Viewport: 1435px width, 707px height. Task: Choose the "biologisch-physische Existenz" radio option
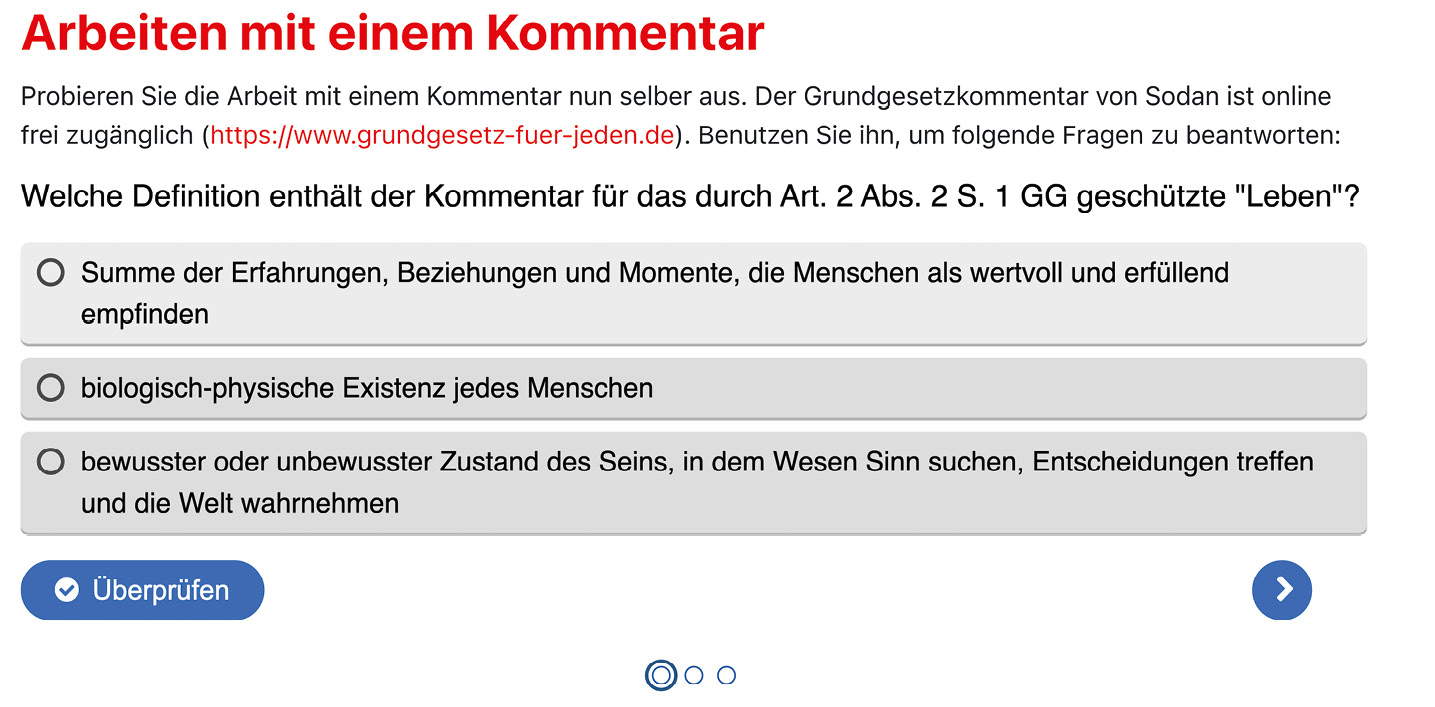tap(50, 388)
